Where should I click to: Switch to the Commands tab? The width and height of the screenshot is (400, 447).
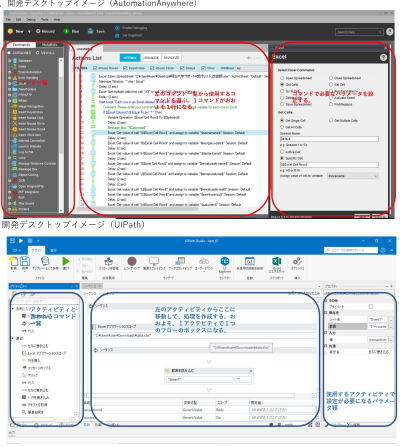click(21, 45)
